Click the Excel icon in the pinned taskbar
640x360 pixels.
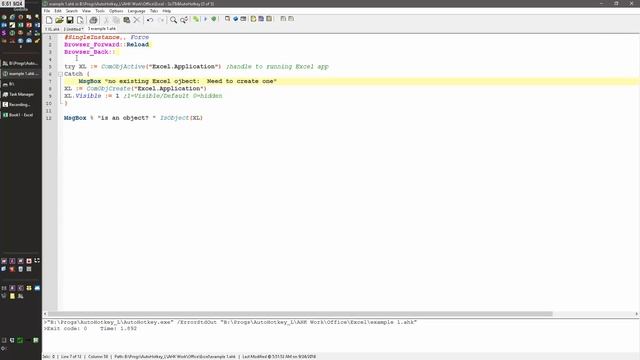click(x=20, y=25)
